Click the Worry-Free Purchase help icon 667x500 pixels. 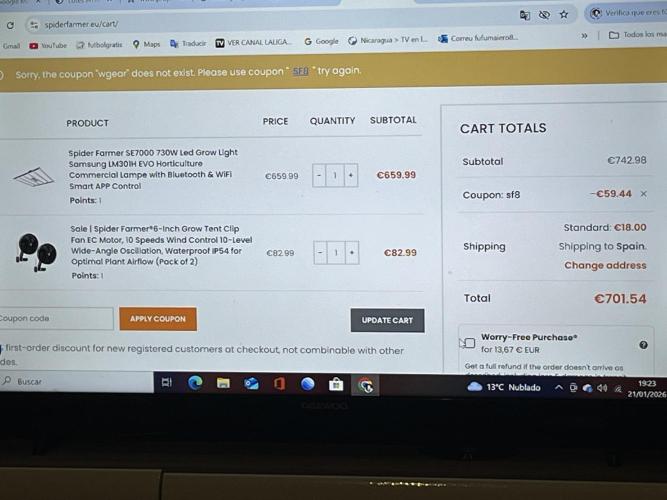pyautogui.click(x=643, y=345)
